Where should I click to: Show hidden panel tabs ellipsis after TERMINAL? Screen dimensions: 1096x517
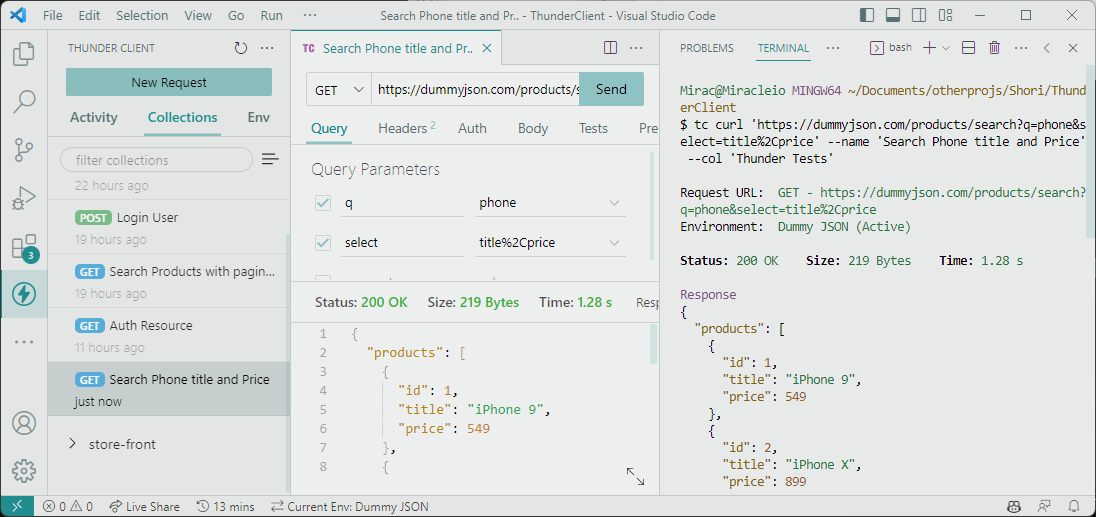coord(832,48)
